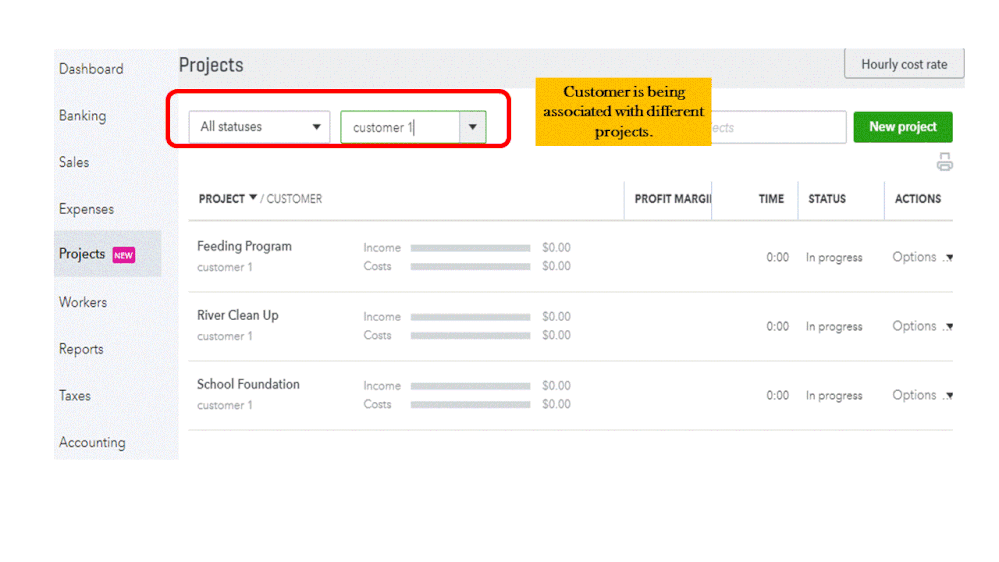The height and width of the screenshot is (562, 999).
Task: Open Reports in the sidebar
Action: (x=81, y=349)
